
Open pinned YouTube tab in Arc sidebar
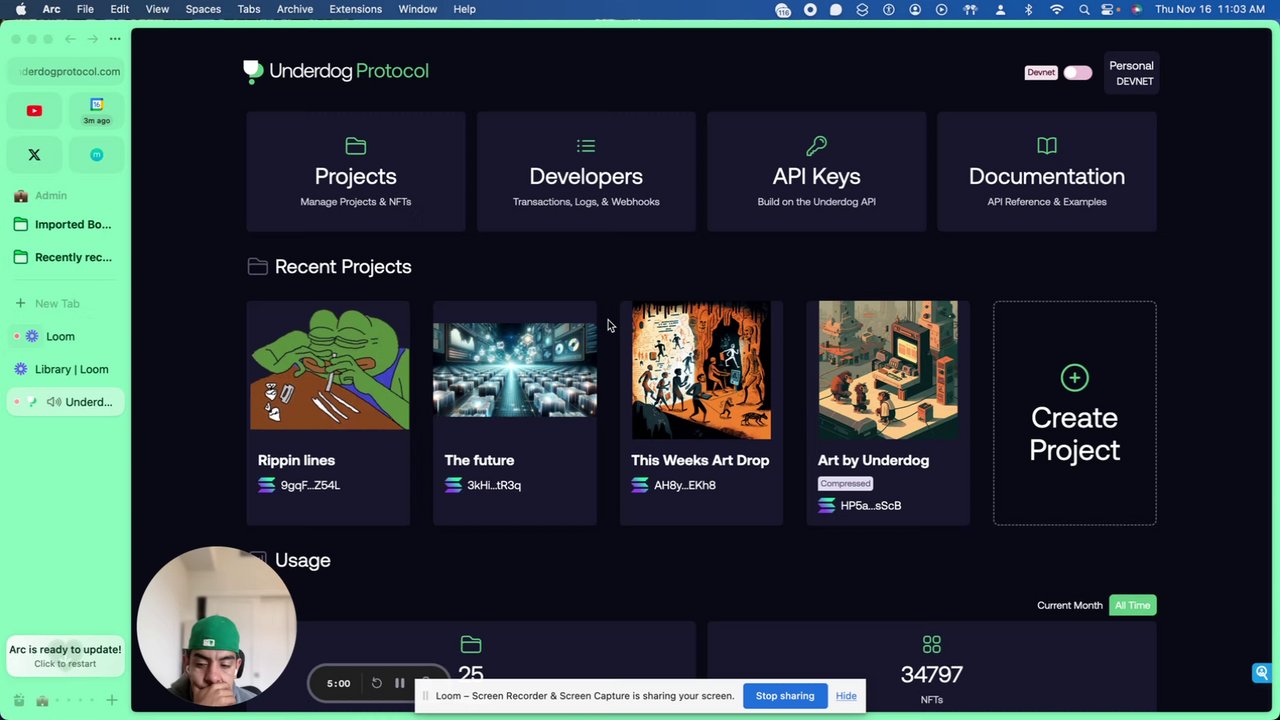tap(34, 110)
